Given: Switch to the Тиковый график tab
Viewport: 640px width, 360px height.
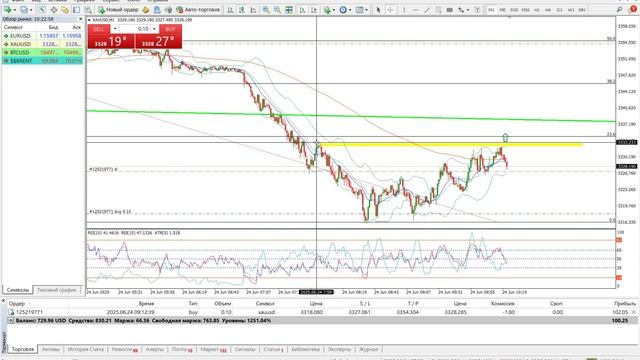Looking at the screenshot, I should [57, 290].
